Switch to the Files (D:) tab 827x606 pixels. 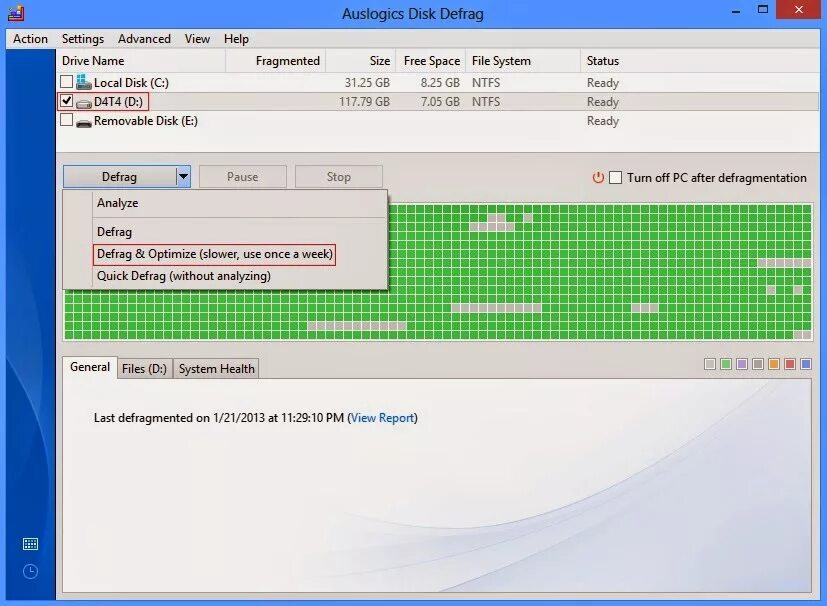coord(144,369)
